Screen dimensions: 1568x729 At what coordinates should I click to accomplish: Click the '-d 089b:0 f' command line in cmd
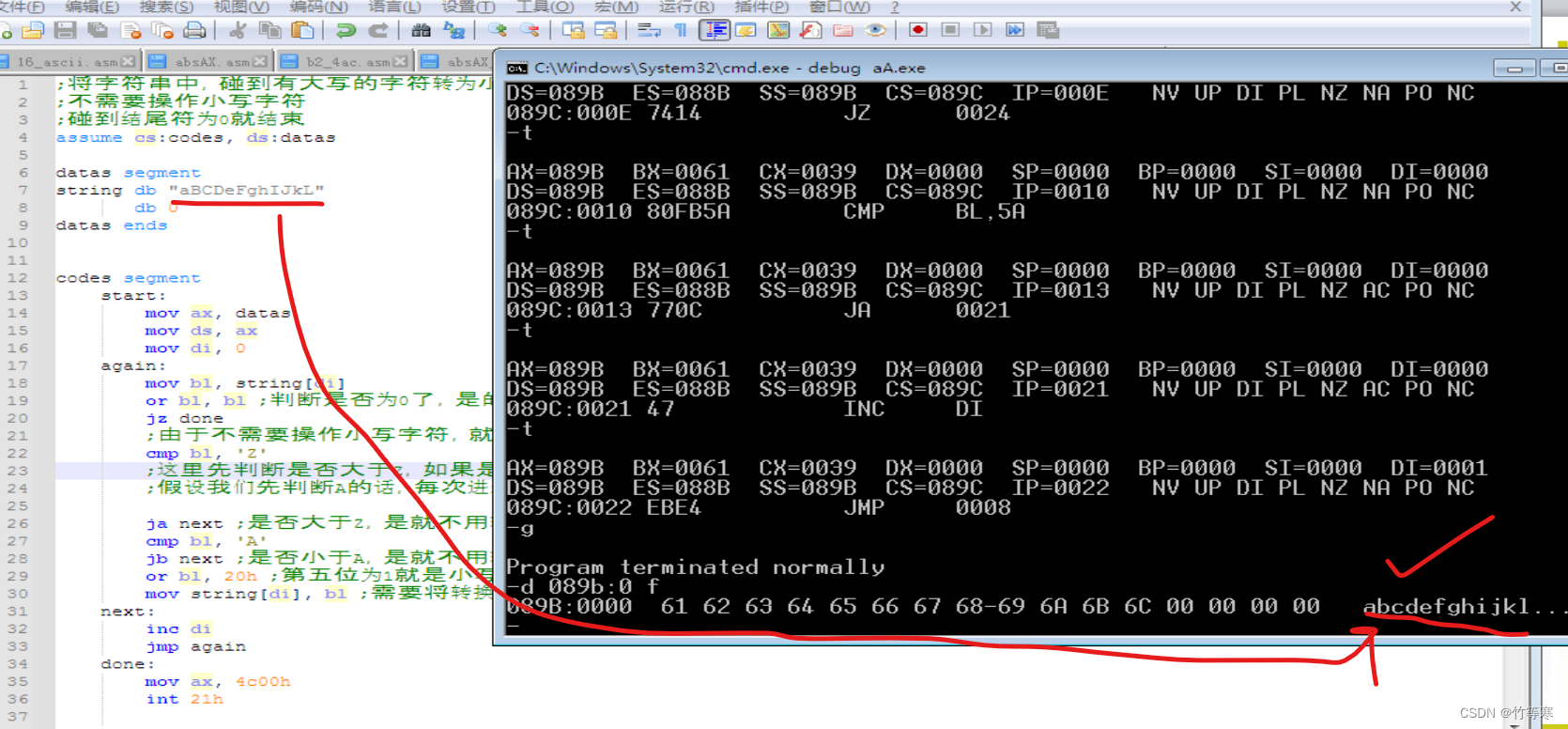(x=583, y=586)
